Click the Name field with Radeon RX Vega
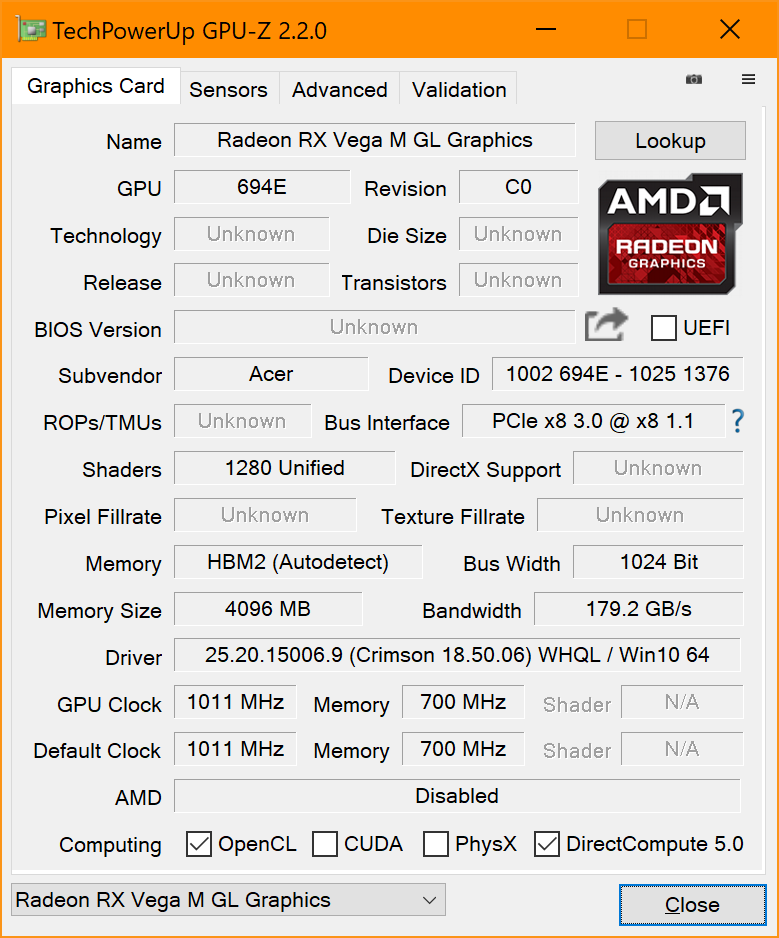 tap(375, 140)
